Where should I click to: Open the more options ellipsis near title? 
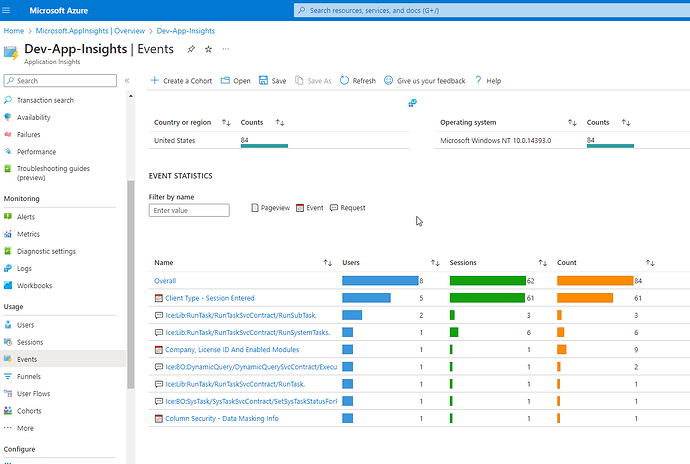[226, 49]
